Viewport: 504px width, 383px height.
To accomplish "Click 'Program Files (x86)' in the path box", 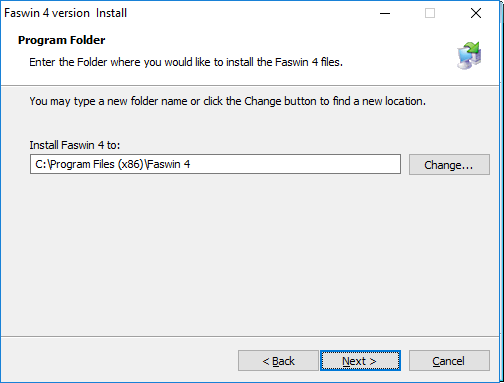I will point(97,164).
